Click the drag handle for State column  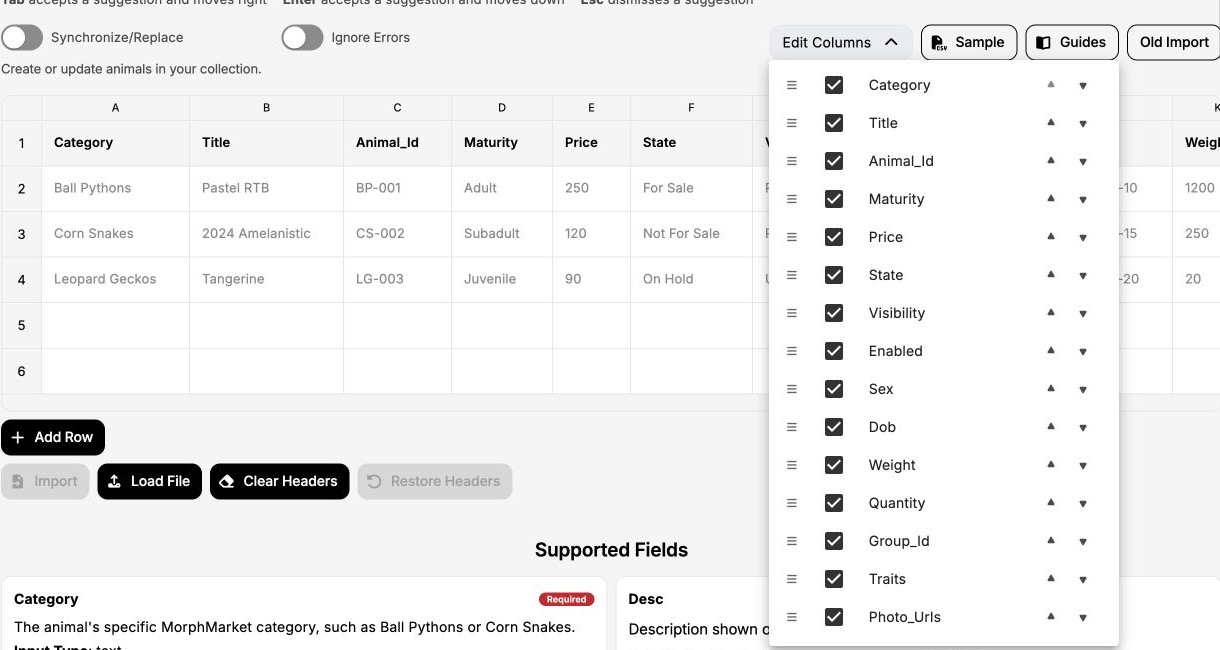[x=792, y=275]
